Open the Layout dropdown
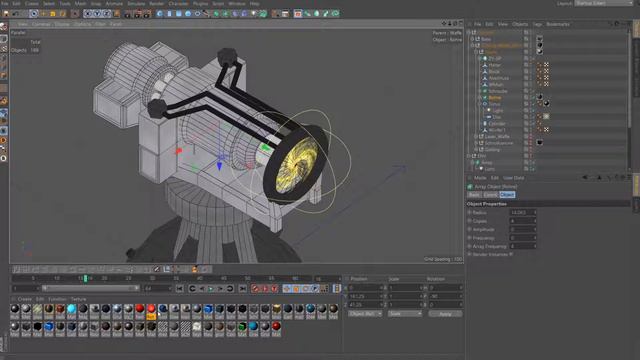This screenshot has width=640, height=360. pyautogui.click(x=603, y=3)
